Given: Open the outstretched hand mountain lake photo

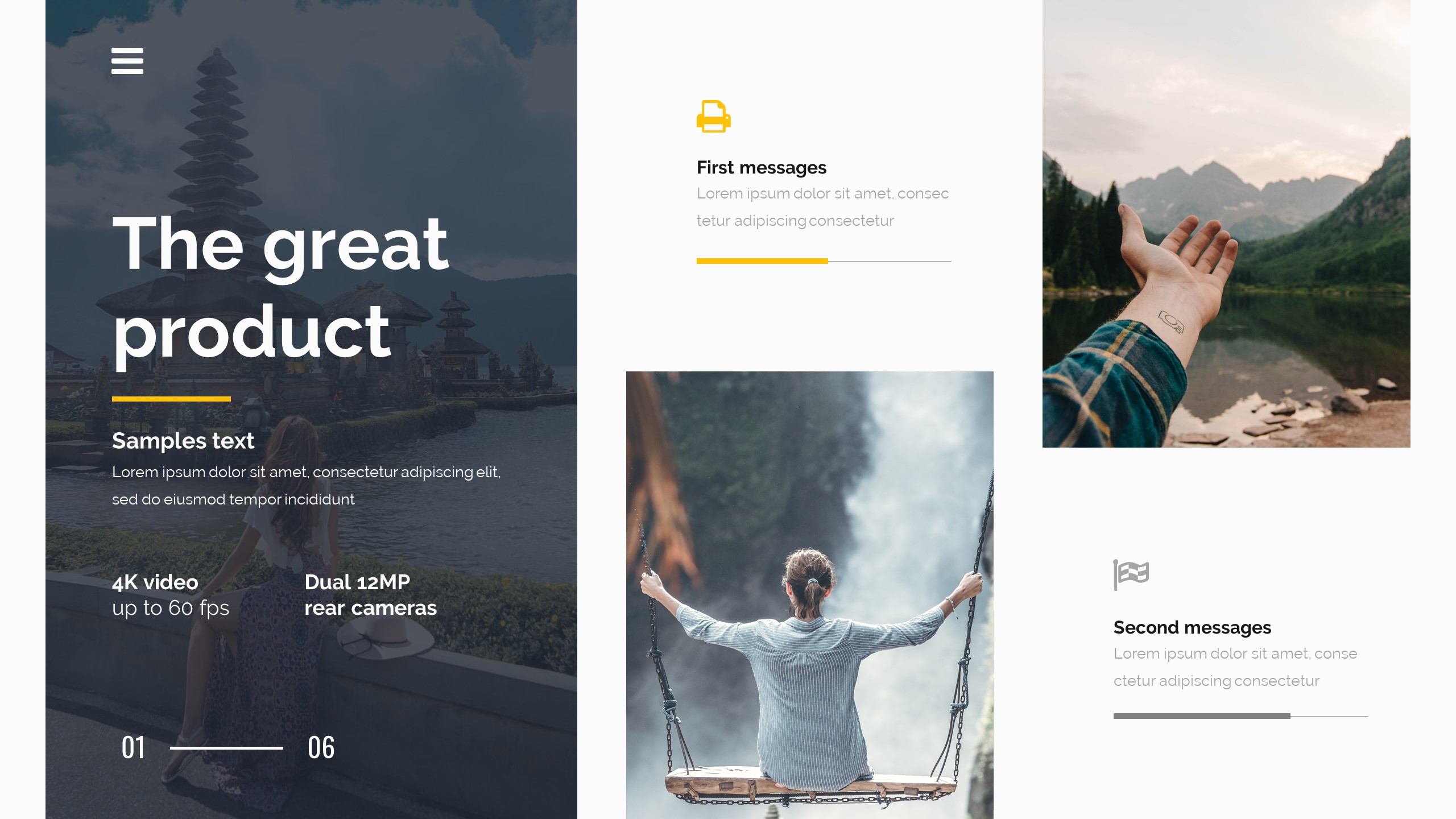Looking at the screenshot, I should click(1226, 224).
